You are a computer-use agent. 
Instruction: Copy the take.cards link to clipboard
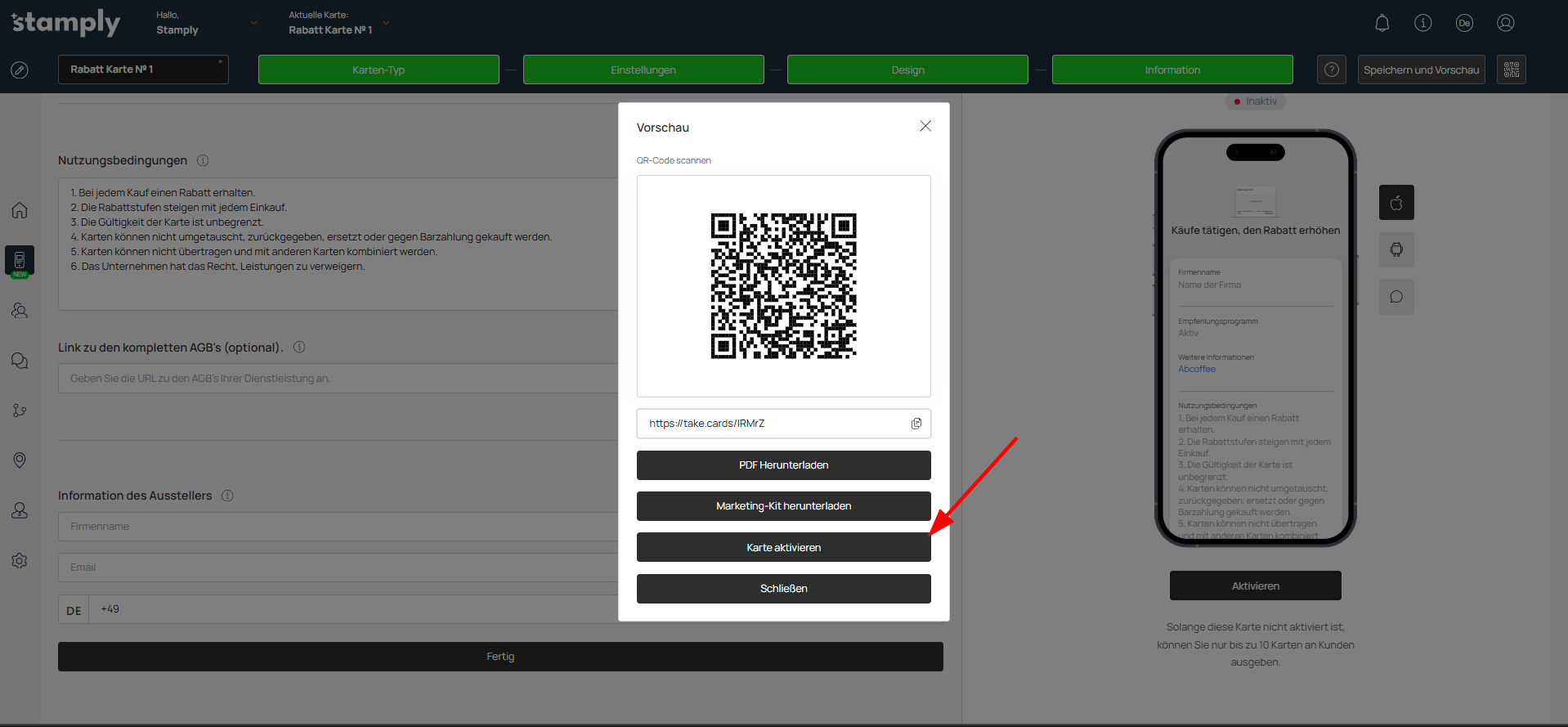pos(916,424)
